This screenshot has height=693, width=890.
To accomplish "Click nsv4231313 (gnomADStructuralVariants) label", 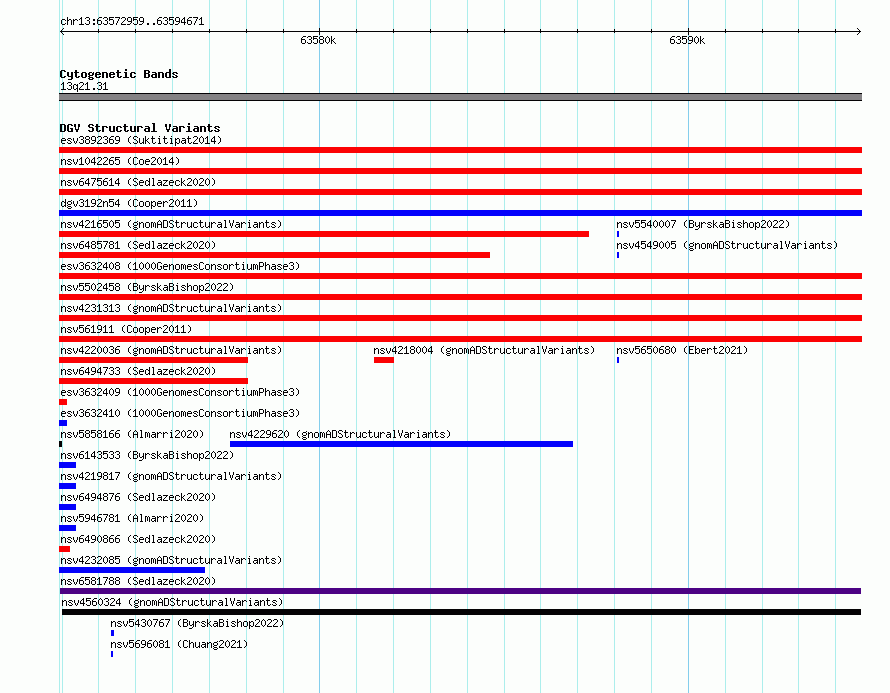I will pos(171,308).
